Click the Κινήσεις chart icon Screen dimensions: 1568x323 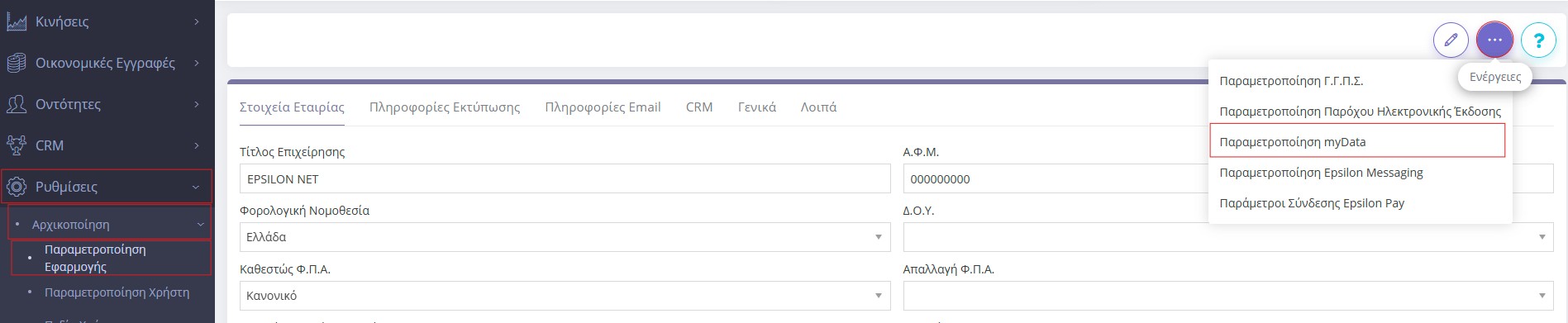[17, 21]
